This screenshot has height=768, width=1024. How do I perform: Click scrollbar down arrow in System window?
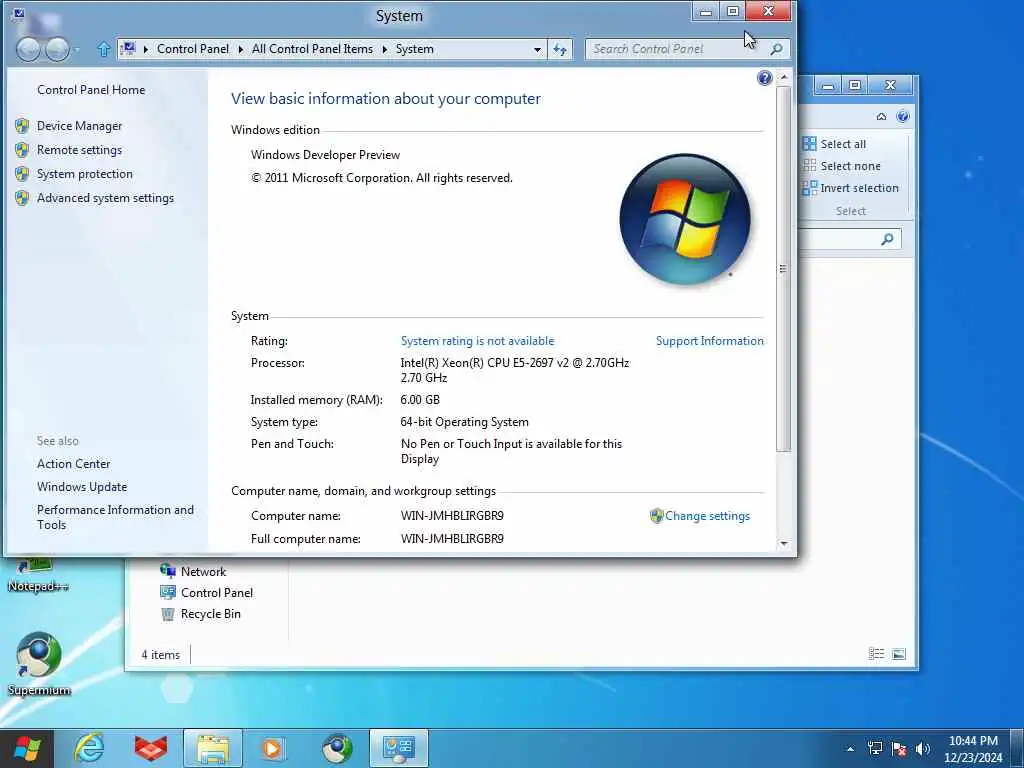784,543
